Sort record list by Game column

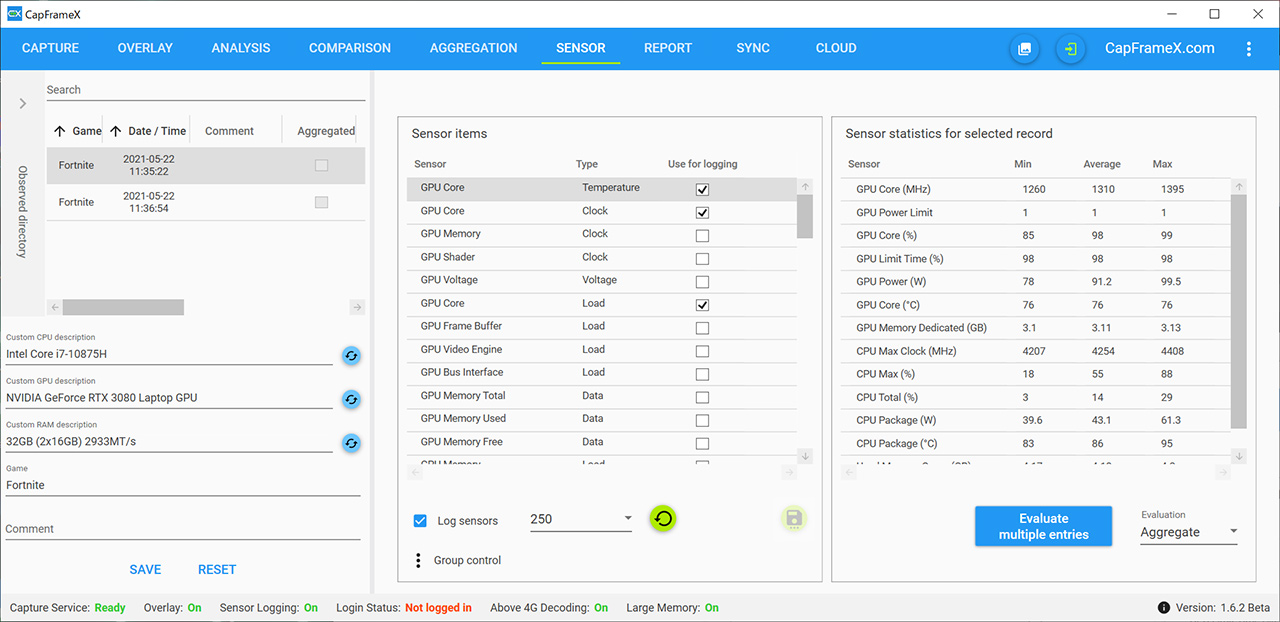pos(78,131)
